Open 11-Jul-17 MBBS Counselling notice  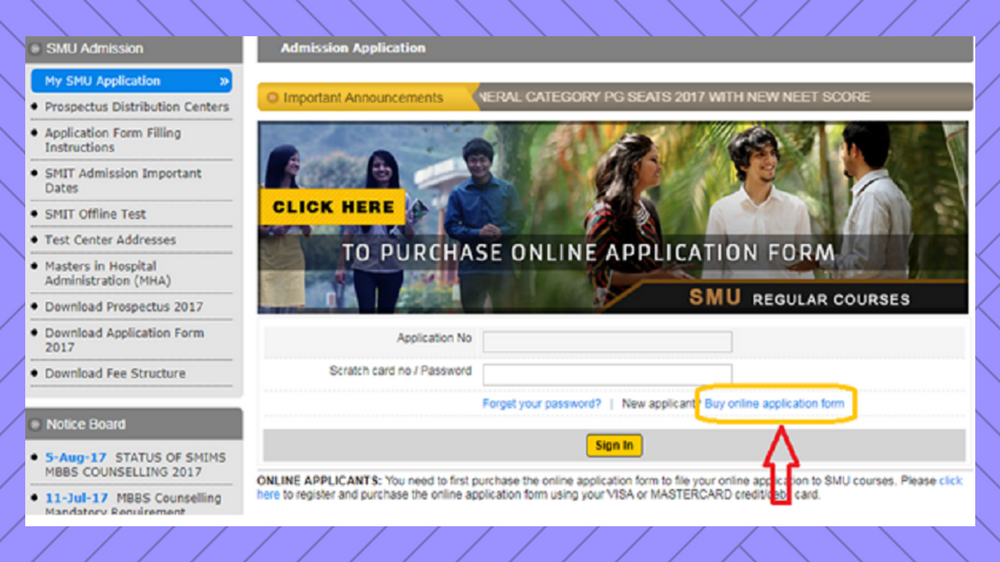coord(133,504)
